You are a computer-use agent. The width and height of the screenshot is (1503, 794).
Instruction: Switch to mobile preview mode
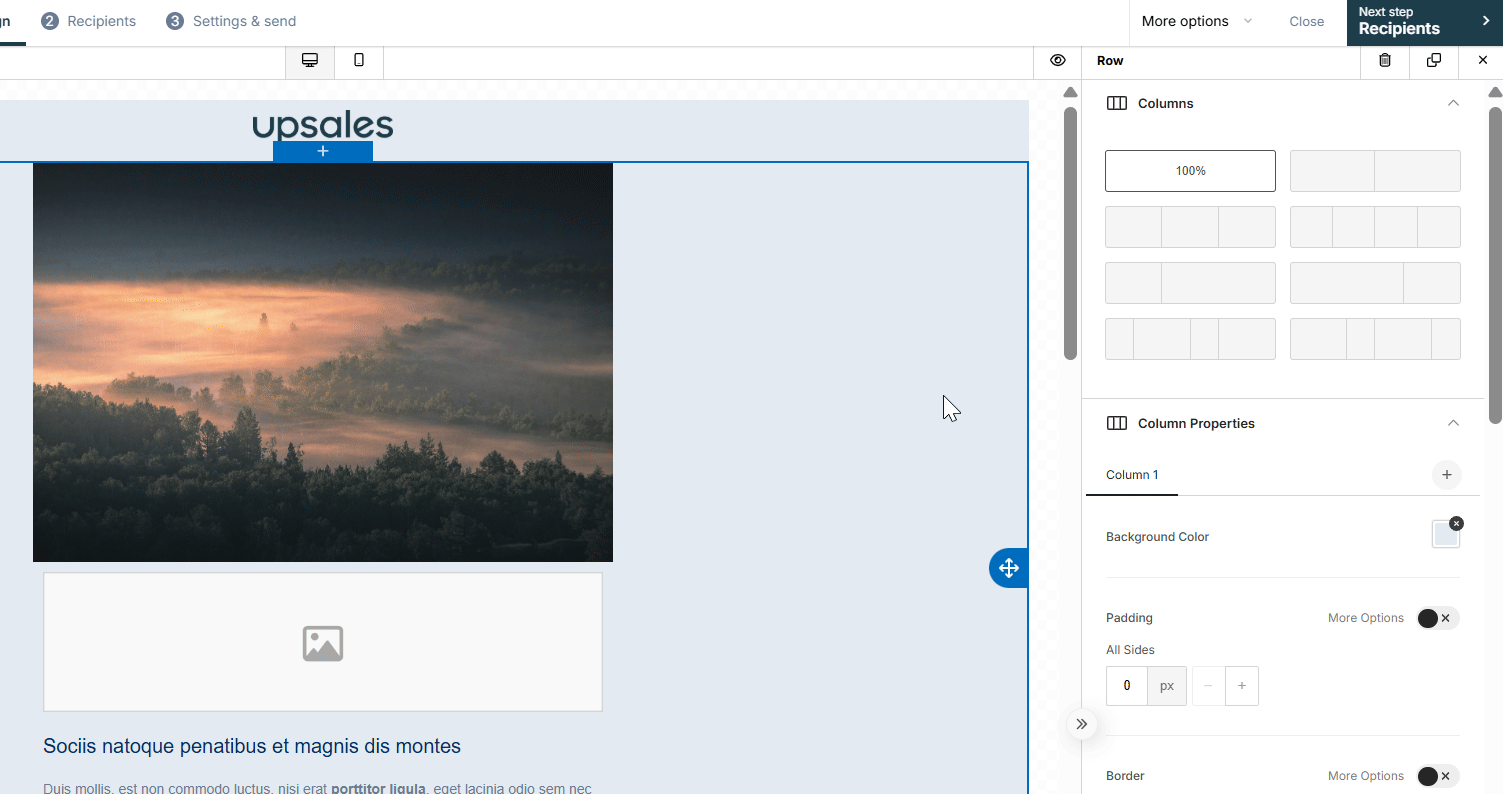coord(359,61)
